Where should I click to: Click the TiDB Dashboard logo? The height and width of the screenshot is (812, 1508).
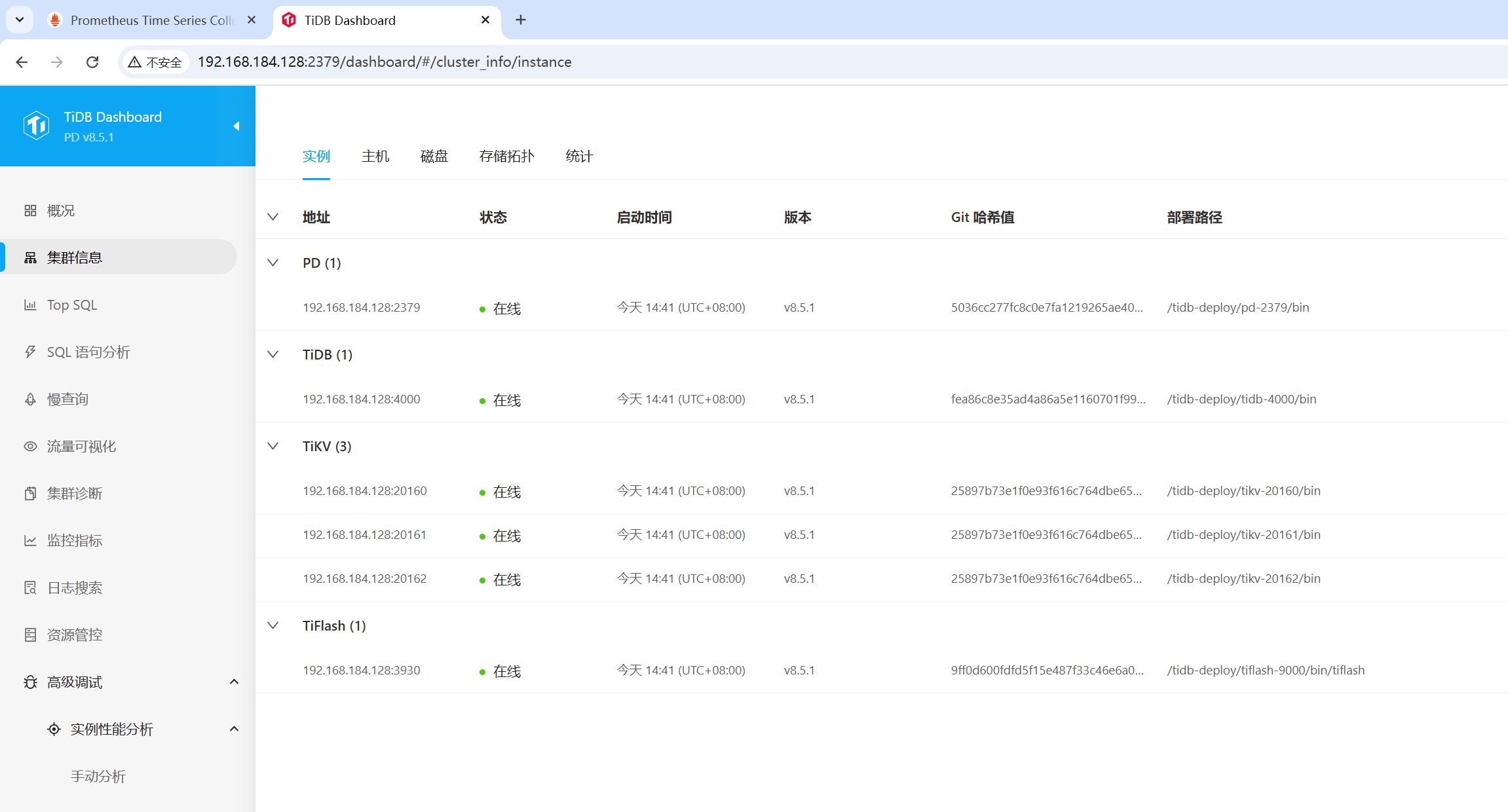pyautogui.click(x=37, y=126)
